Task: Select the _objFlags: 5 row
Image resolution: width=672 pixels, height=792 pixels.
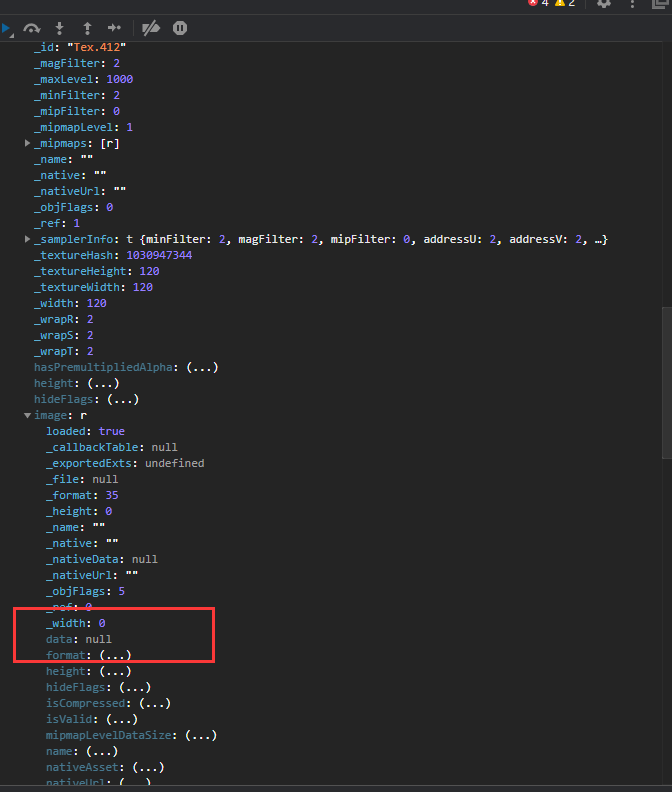Action: click(x=85, y=591)
